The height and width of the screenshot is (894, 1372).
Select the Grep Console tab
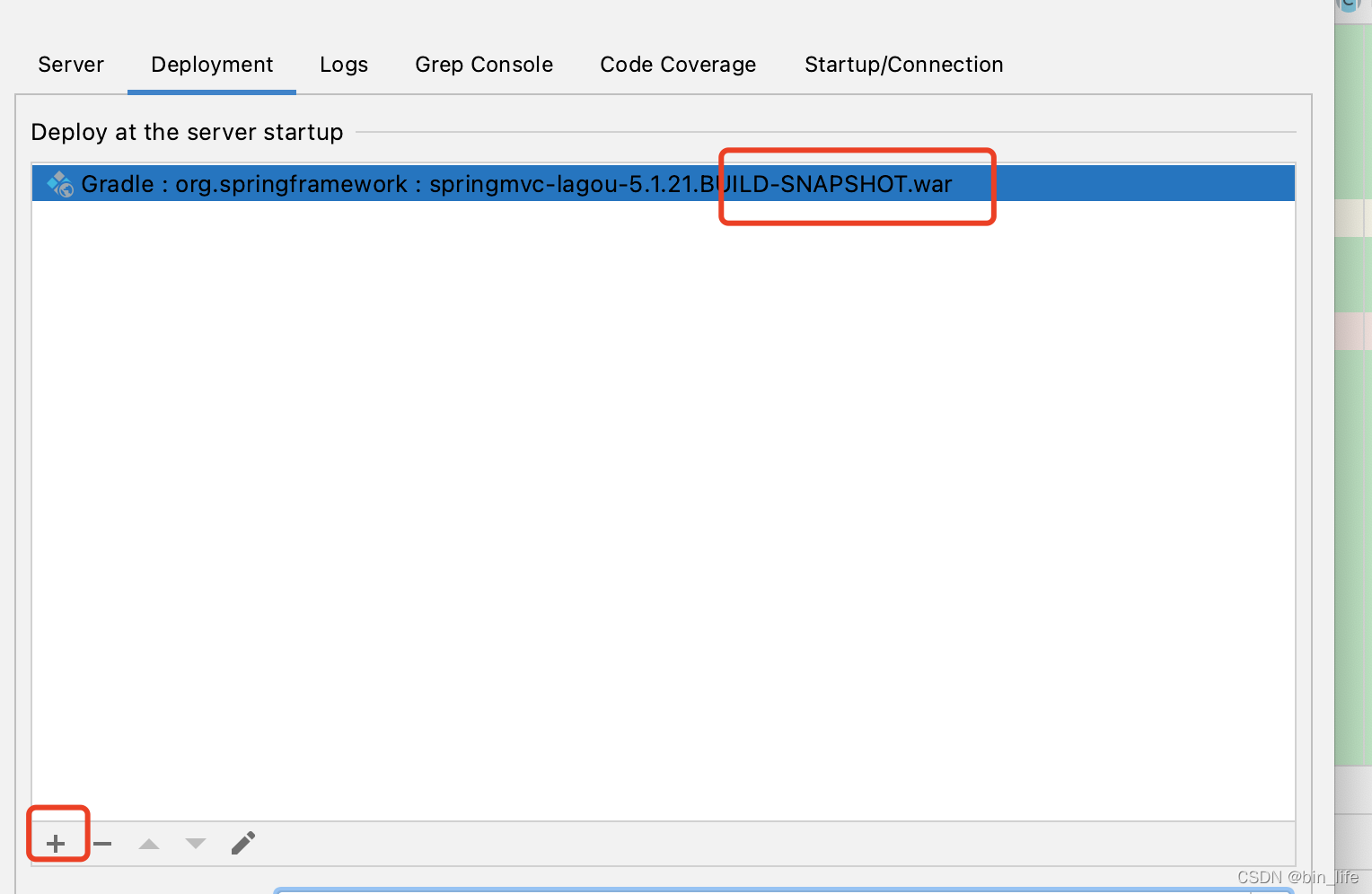tap(484, 65)
